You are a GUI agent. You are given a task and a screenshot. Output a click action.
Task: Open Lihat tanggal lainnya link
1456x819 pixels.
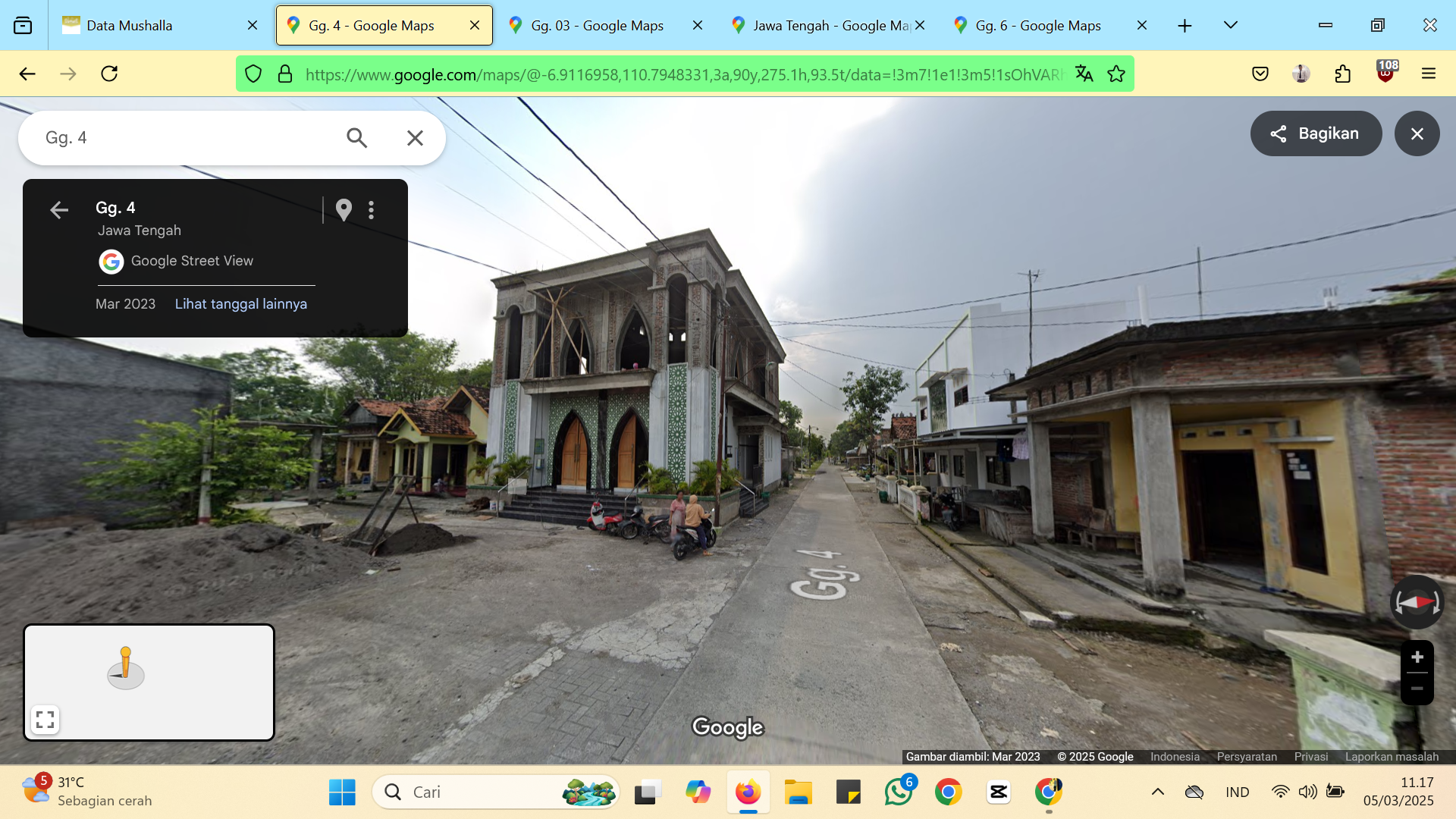[241, 303]
